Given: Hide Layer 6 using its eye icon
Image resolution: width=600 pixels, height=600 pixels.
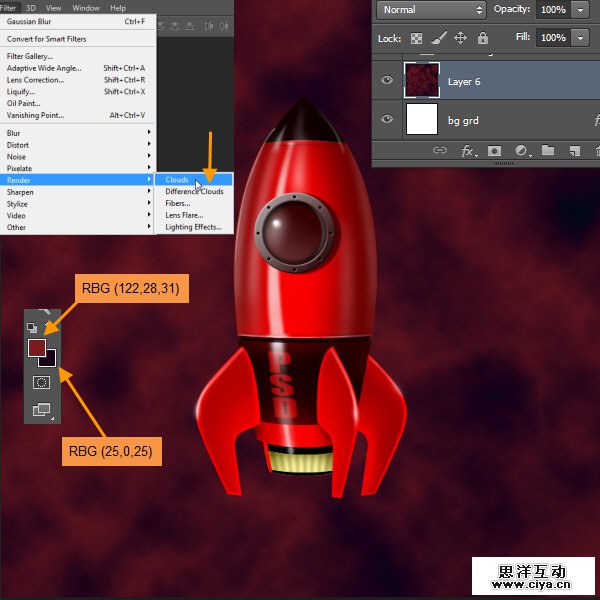Looking at the screenshot, I should [x=386, y=80].
